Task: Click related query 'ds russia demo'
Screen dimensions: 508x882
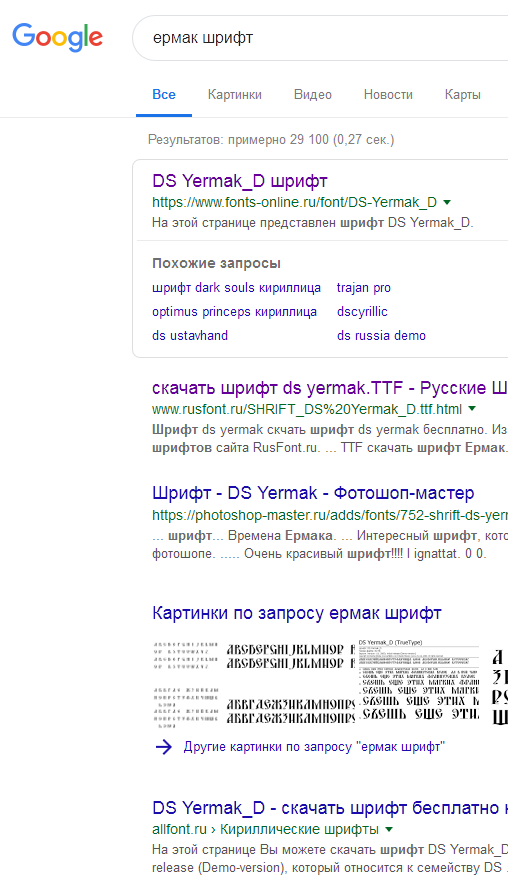Action: pos(381,335)
